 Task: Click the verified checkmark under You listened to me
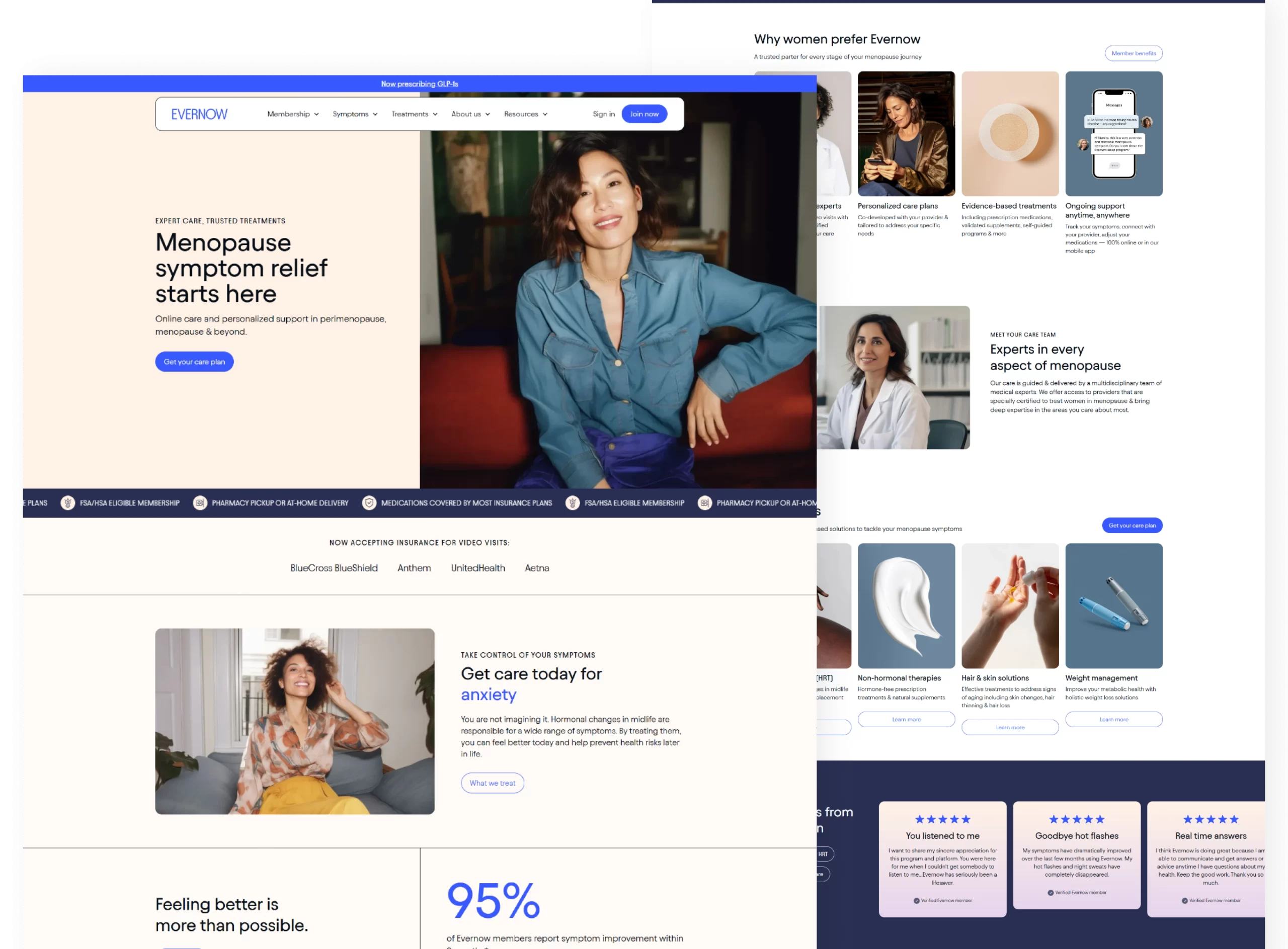[x=916, y=901]
